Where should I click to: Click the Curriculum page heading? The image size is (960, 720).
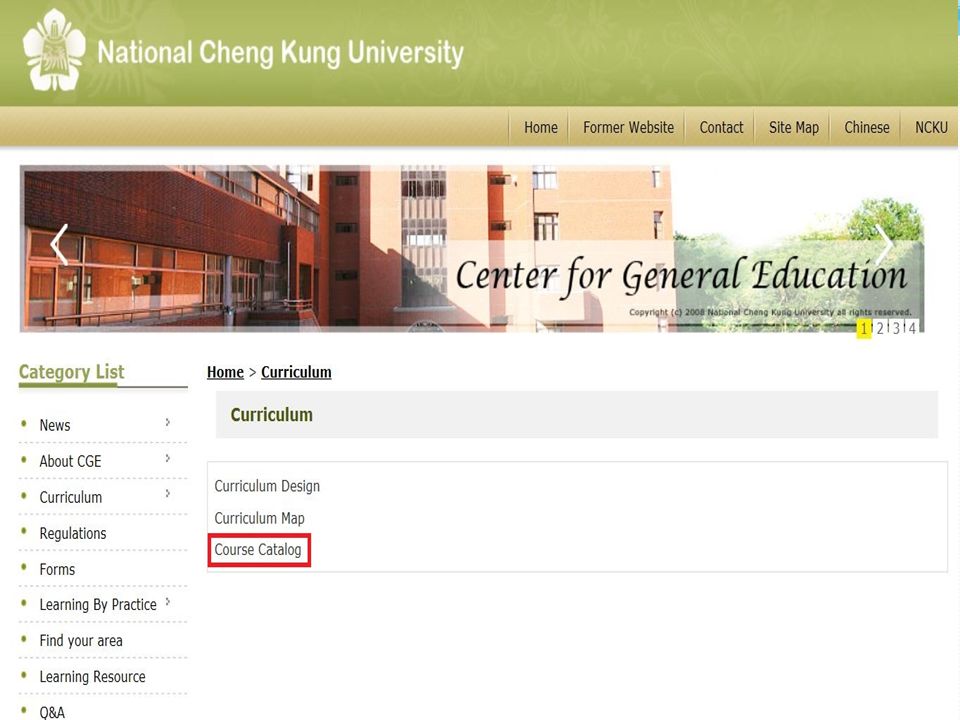271,415
